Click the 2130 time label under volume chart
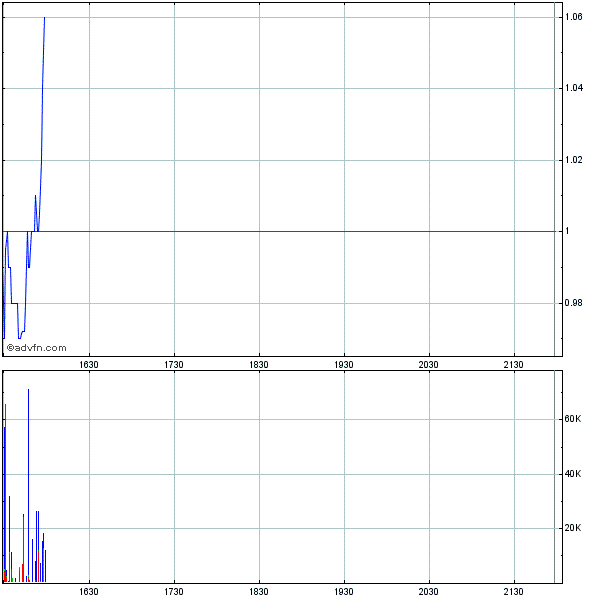 (x=513, y=592)
